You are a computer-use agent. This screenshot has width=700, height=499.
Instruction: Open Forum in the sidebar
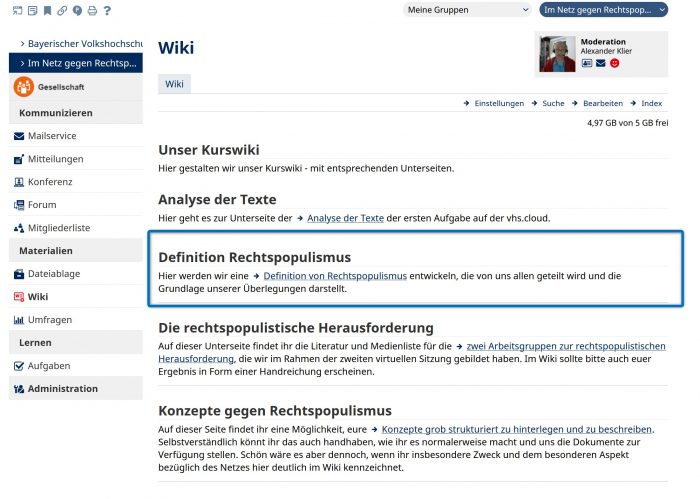(42, 205)
